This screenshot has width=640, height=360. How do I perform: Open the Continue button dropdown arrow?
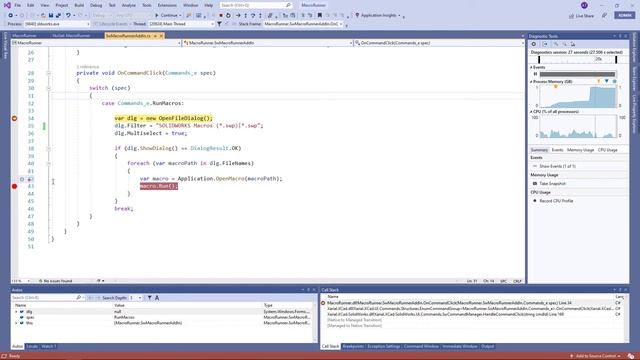(180, 16)
